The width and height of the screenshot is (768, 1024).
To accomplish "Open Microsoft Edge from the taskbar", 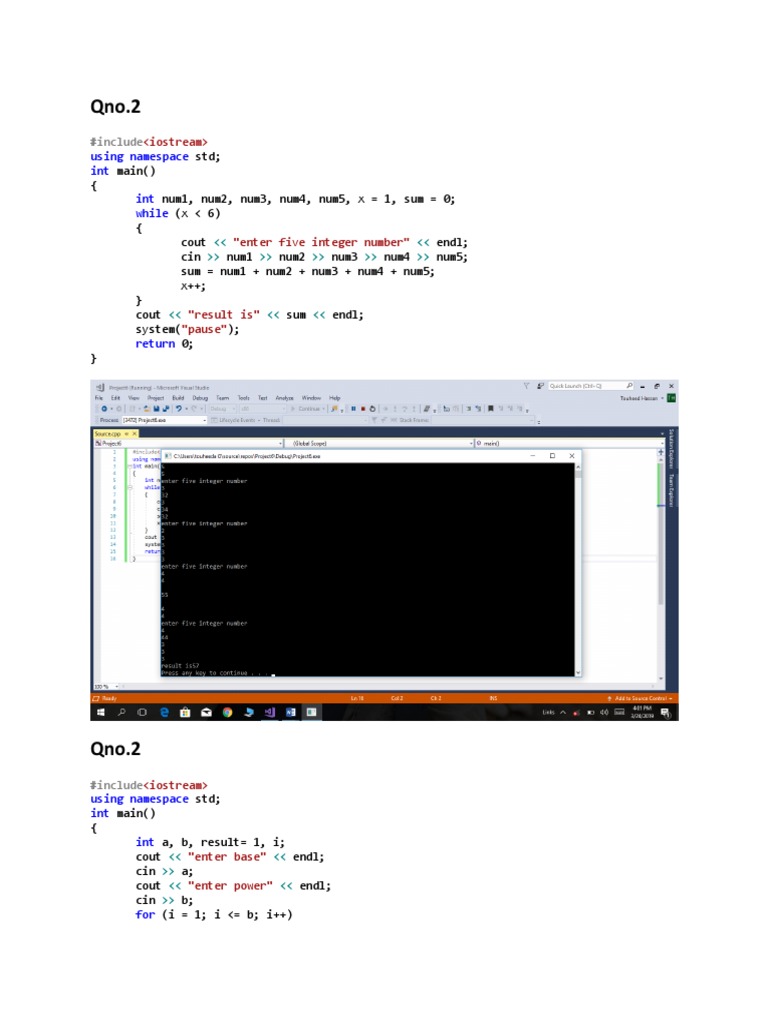I will 164,713.
